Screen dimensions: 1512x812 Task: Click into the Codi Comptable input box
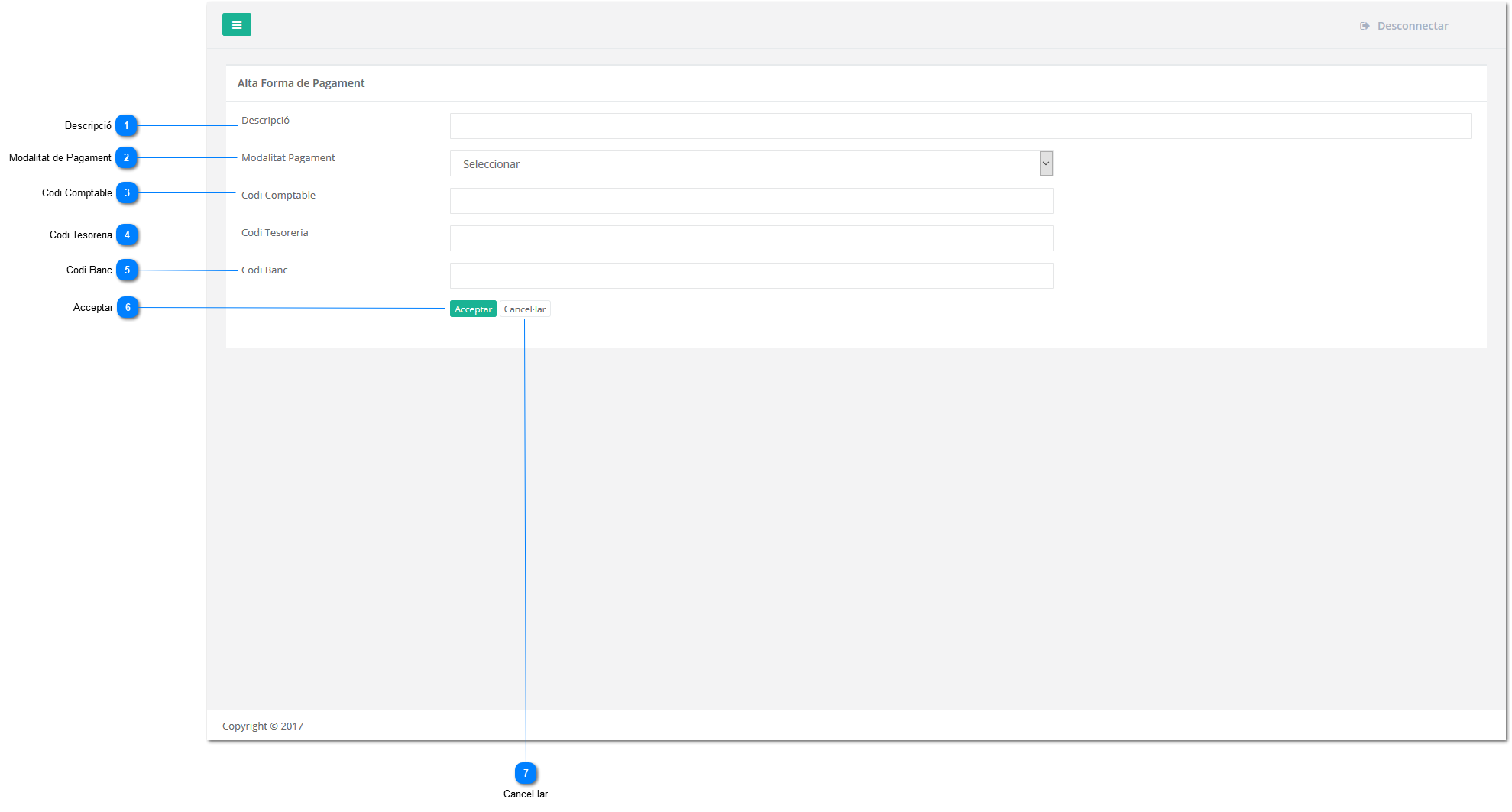pos(751,201)
